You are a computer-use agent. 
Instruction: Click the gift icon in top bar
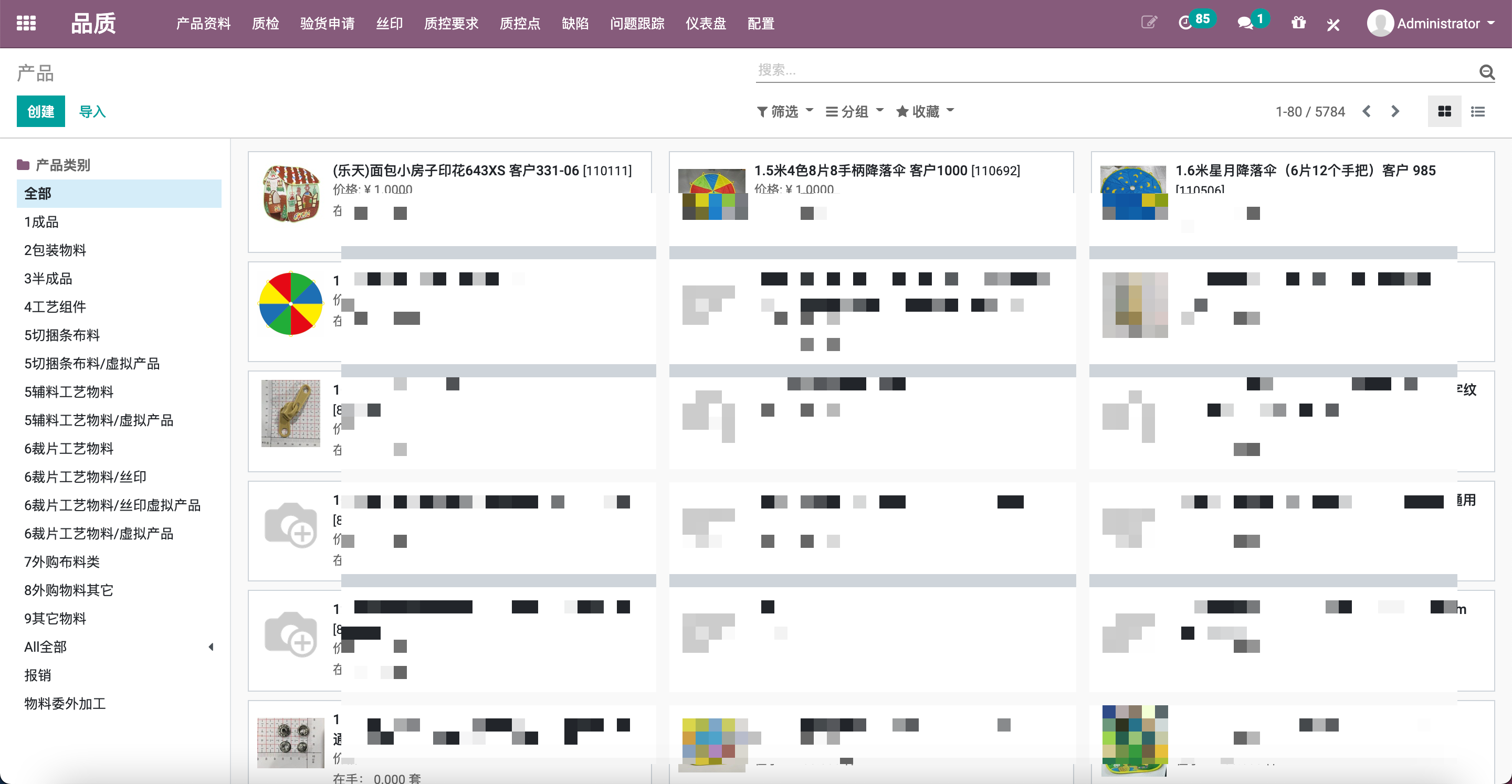(x=1298, y=23)
